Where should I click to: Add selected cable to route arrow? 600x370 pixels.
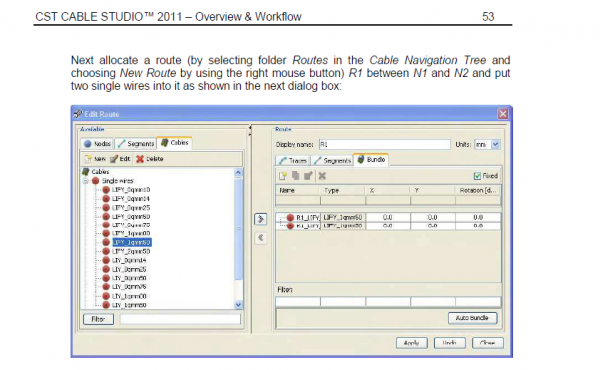261,219
